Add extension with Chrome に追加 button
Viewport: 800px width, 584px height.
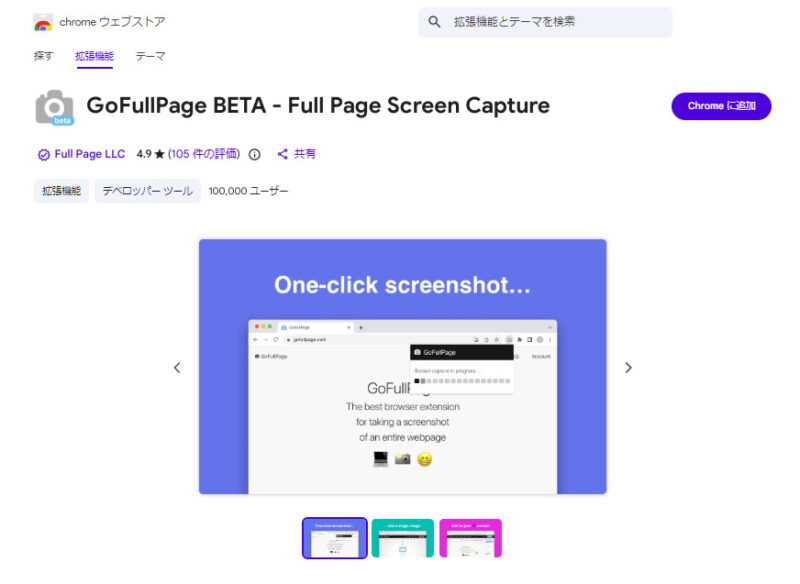pos(721,106)
